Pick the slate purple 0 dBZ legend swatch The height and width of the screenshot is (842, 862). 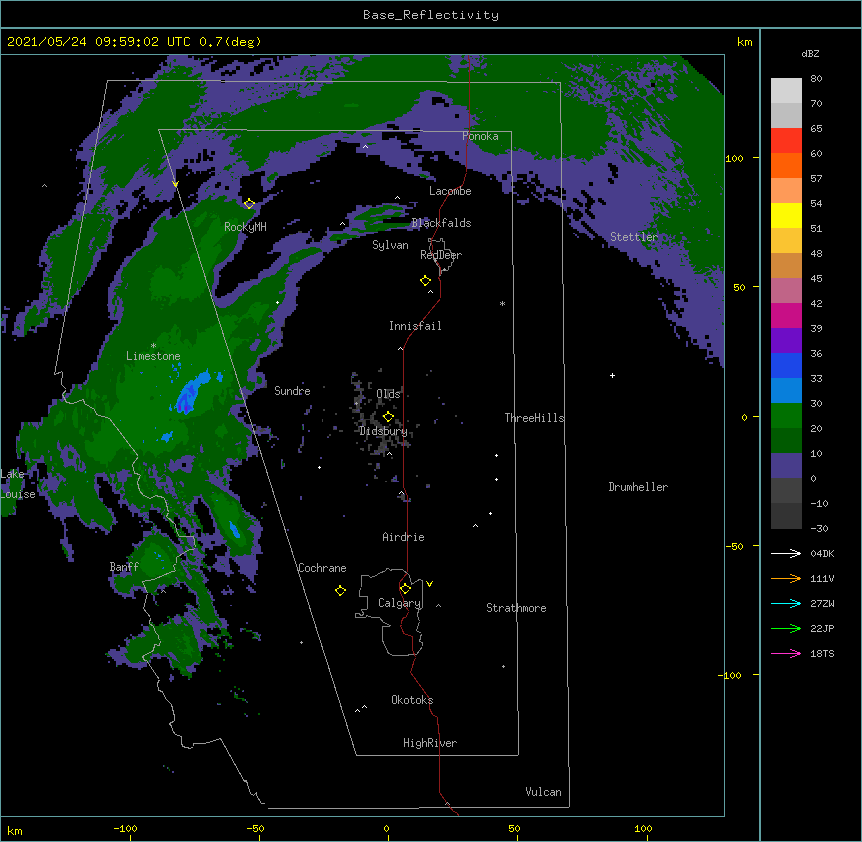point(786,466)
